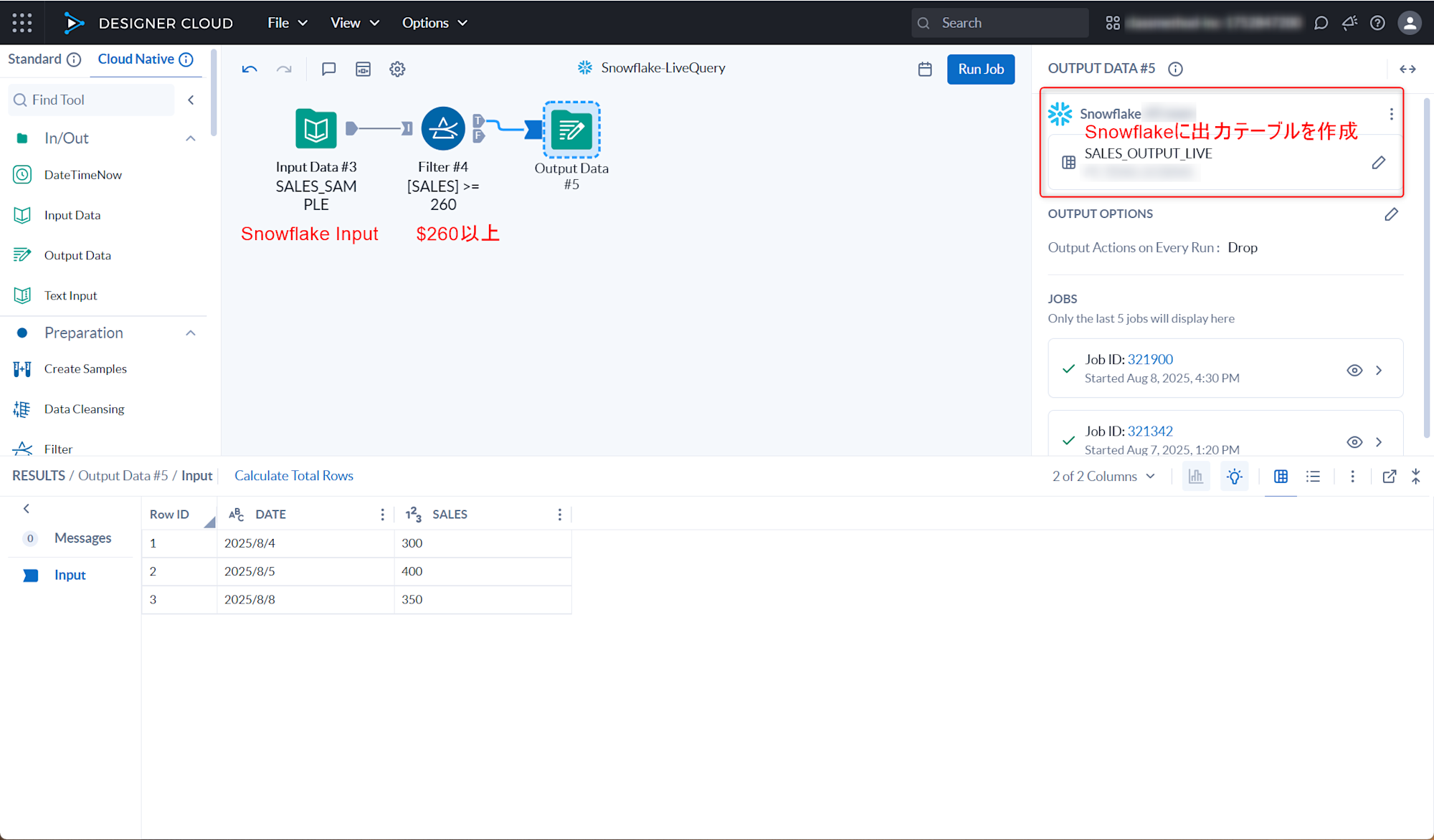Image resolution: width=1434 pixels, height=840 pixels.
Task: Open the DATE column options menu
Action: 382,515
